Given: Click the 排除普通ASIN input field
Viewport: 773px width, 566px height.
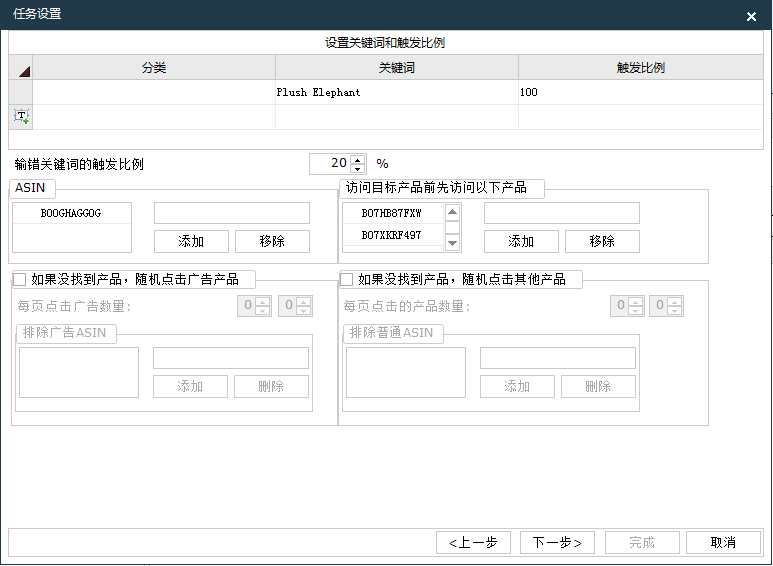Looking at the screenshot, I should coord(558,358).
